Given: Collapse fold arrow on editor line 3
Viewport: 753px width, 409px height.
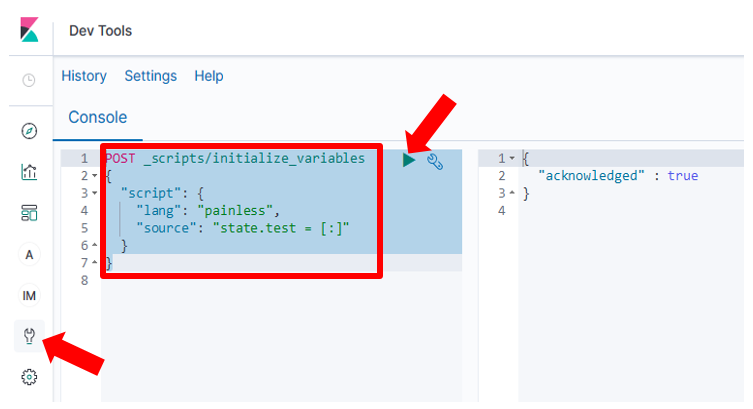Looking at the screenshot, I should (95, 193).
